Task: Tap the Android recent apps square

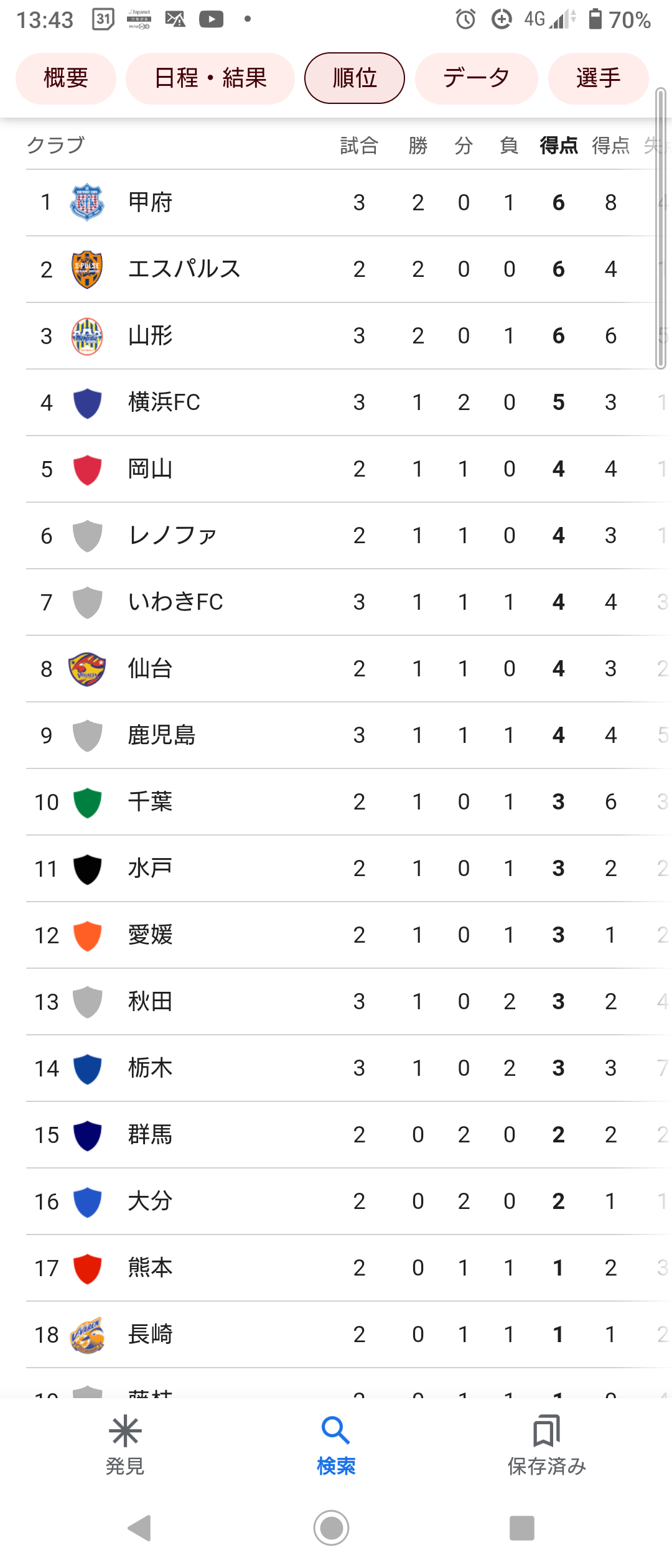Action: click(x=522, y=1528)
